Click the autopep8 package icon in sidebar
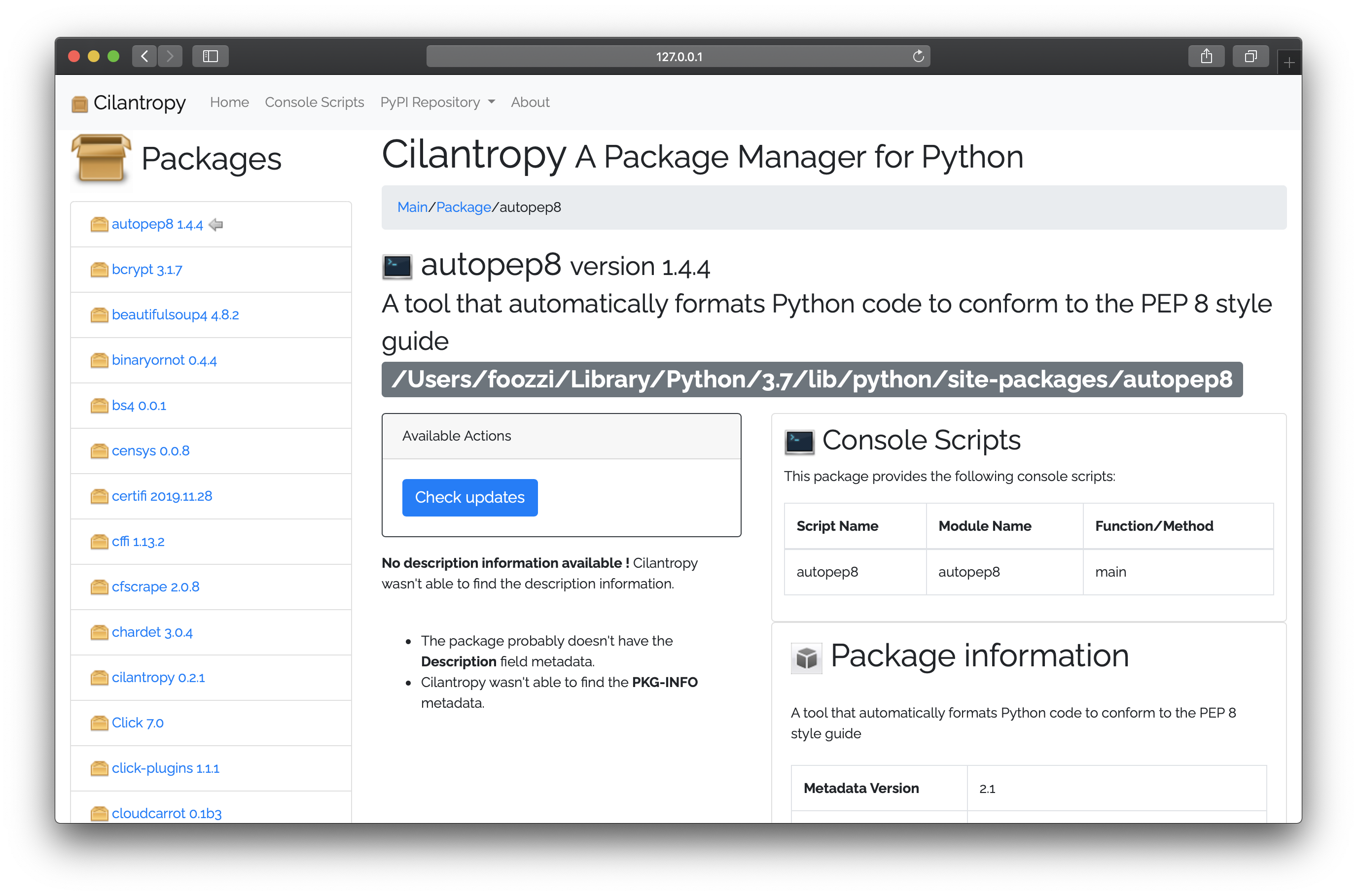Screen dimensions: 1357x896 point(98,223)
